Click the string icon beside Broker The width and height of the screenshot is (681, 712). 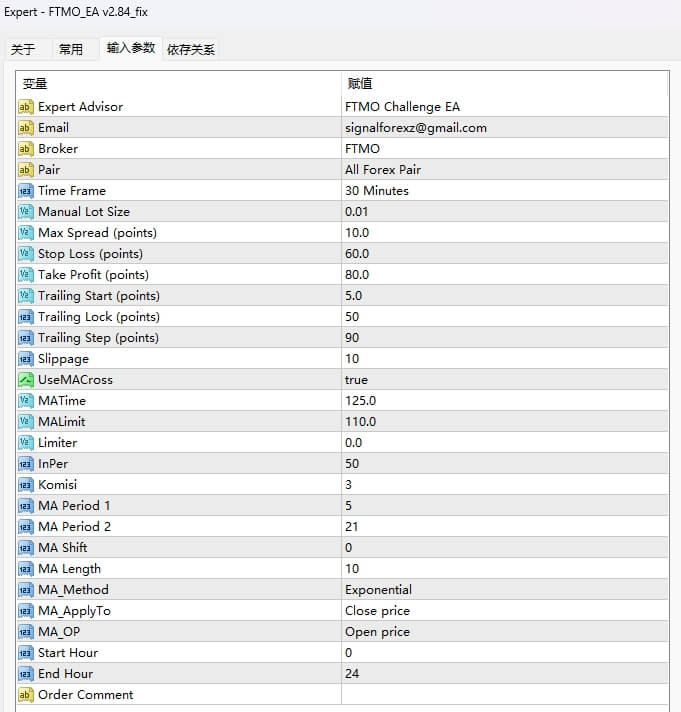click(x=25, y=148)
